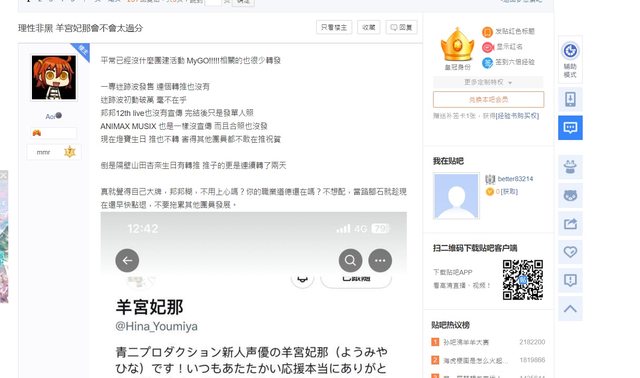Click the gold coin icon beside 获取
The width and height of the screenshot is (640, 378).
[489, 191]
